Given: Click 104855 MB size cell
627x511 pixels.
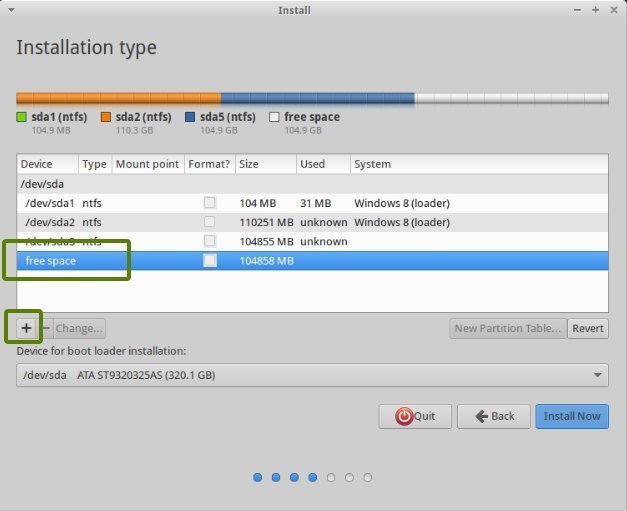Looking at the screenshot, I should (267, 242).
